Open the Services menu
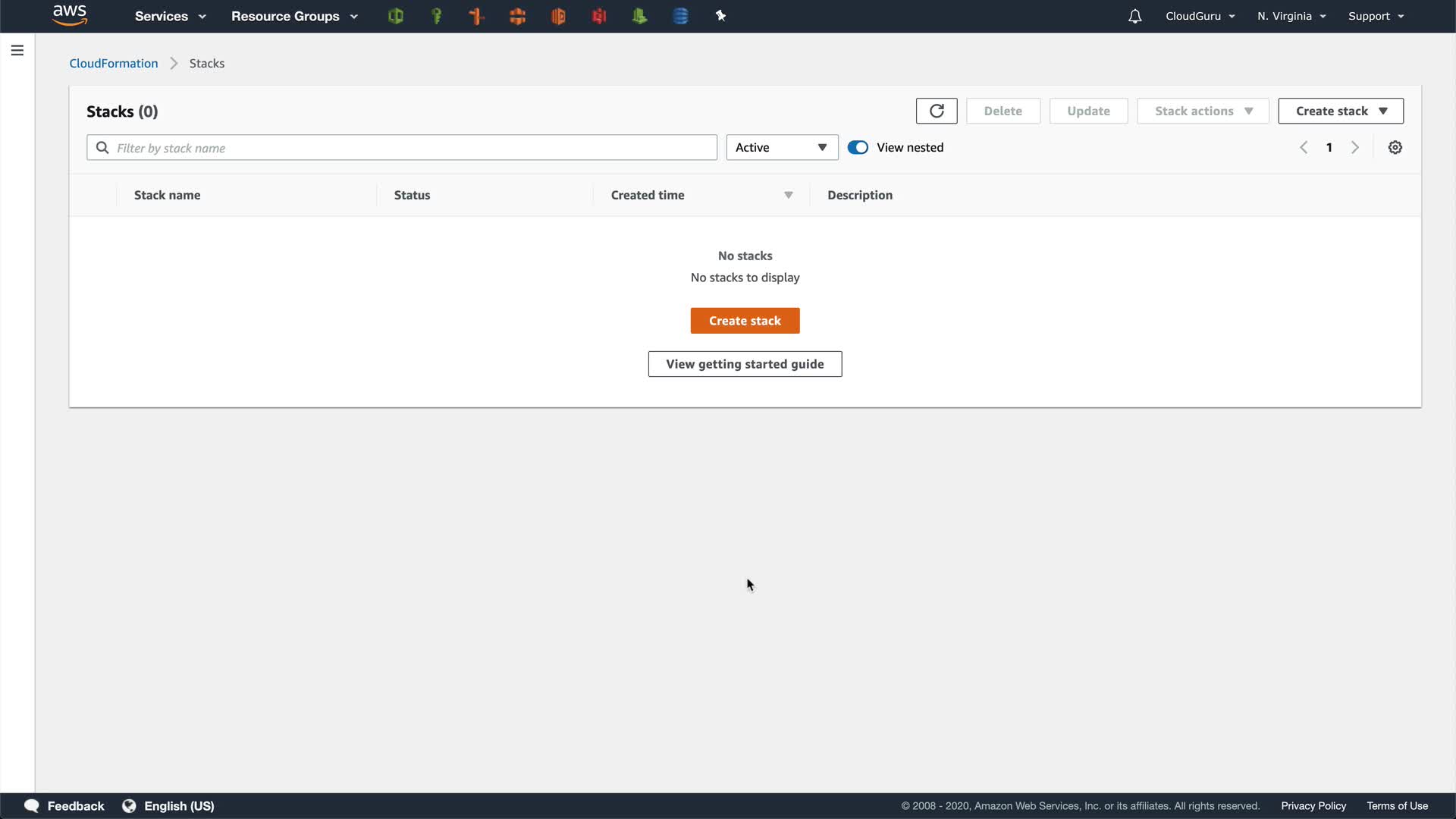This screenshot has width=1456, height=819. pos(170,16)
